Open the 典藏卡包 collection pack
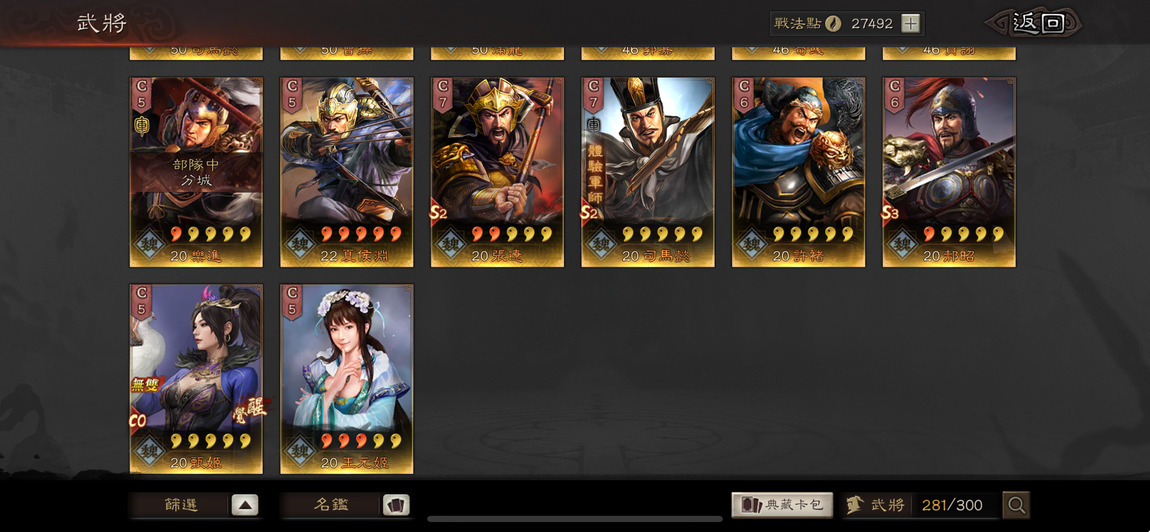 782,505
